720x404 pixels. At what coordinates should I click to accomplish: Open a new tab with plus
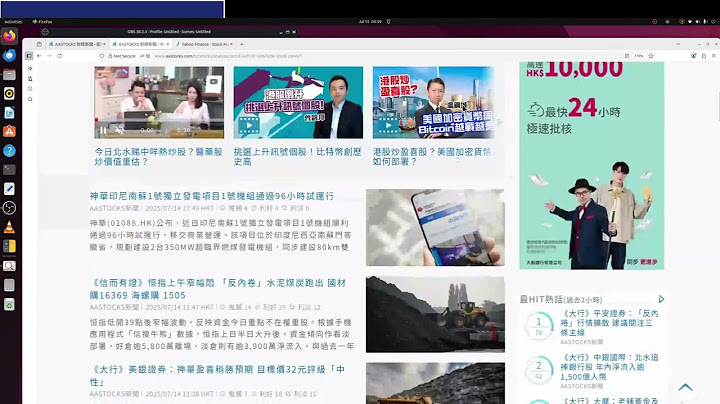(242, 44)
